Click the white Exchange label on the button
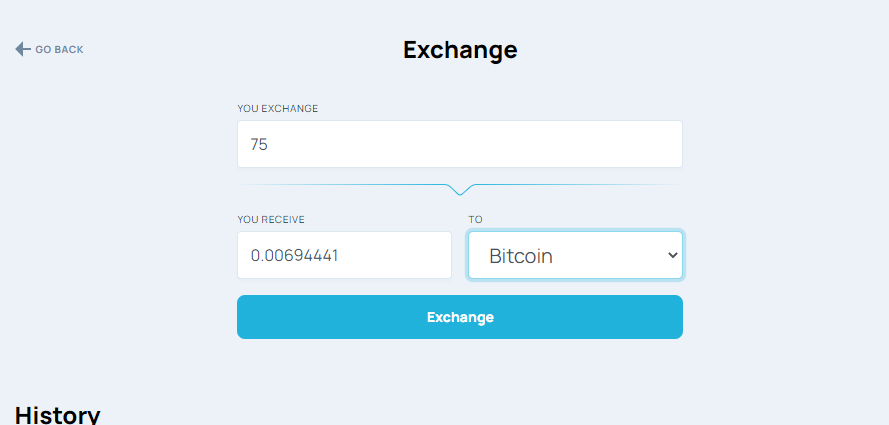Viewport: 889px width, 425px height. (x=460, y=317)
